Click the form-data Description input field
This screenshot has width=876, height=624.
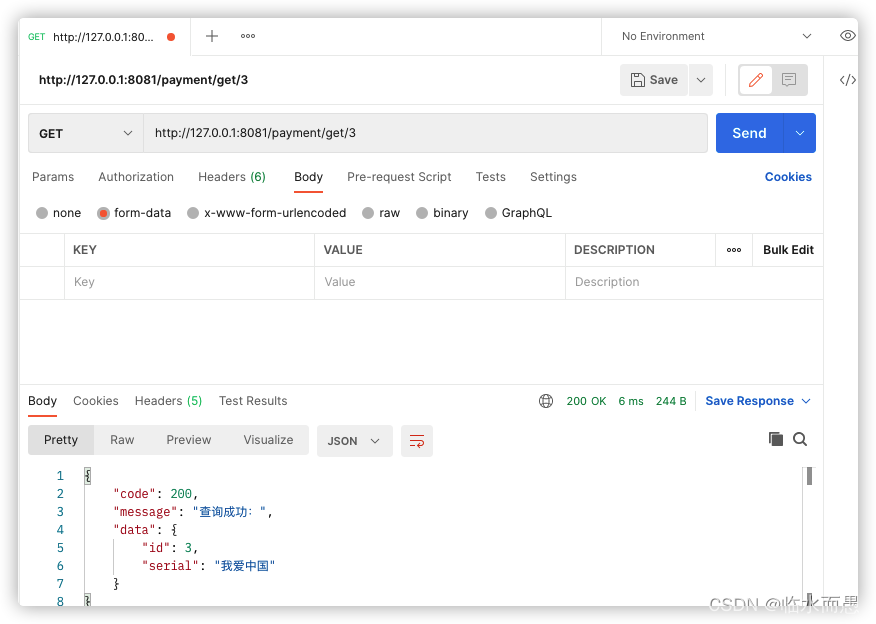pyautogui.click(x=694, y=282)
